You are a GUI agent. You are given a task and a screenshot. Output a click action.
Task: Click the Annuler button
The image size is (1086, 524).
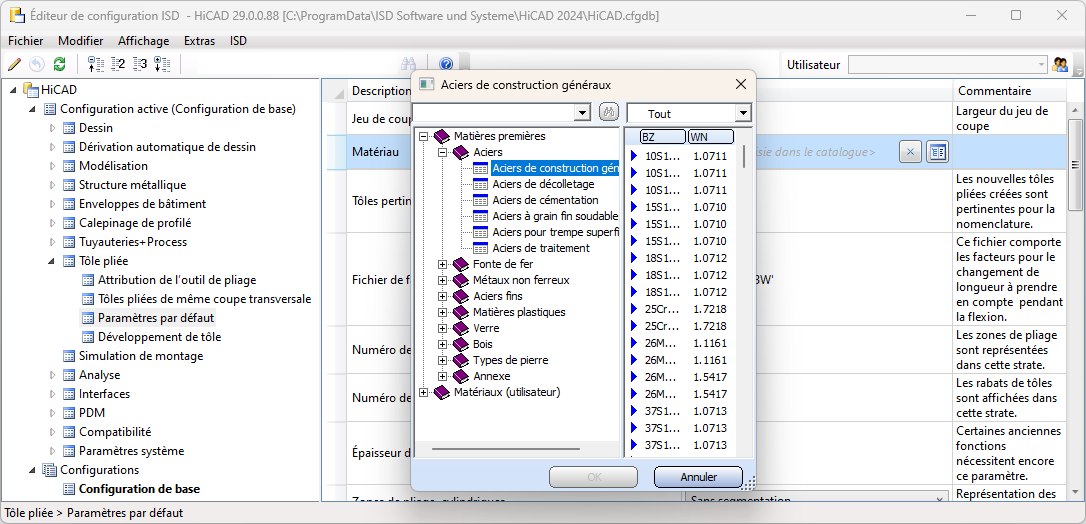(x=698, y=477)
